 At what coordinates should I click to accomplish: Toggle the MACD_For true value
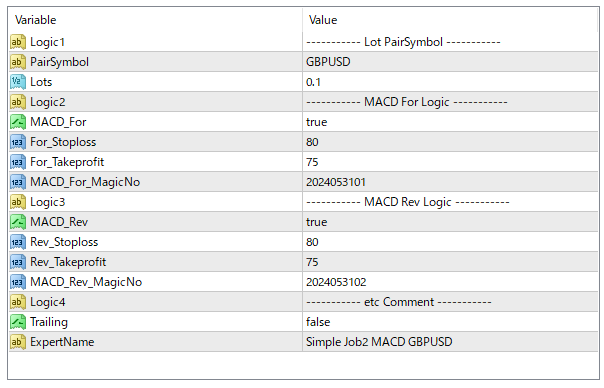point(450,122)
